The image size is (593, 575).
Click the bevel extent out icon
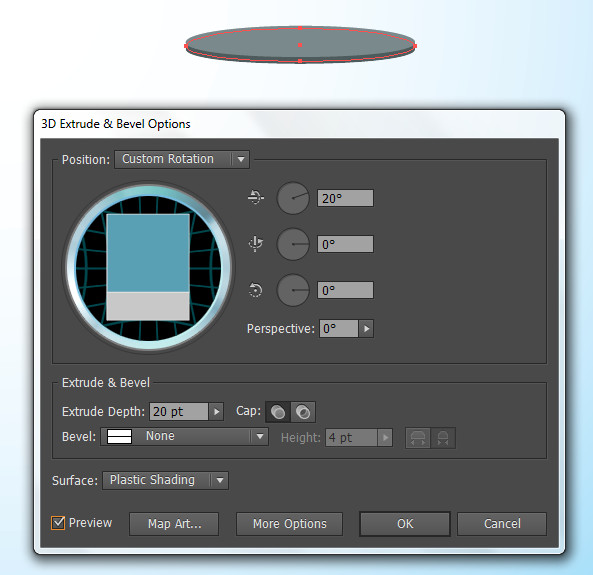click(418, 438)
